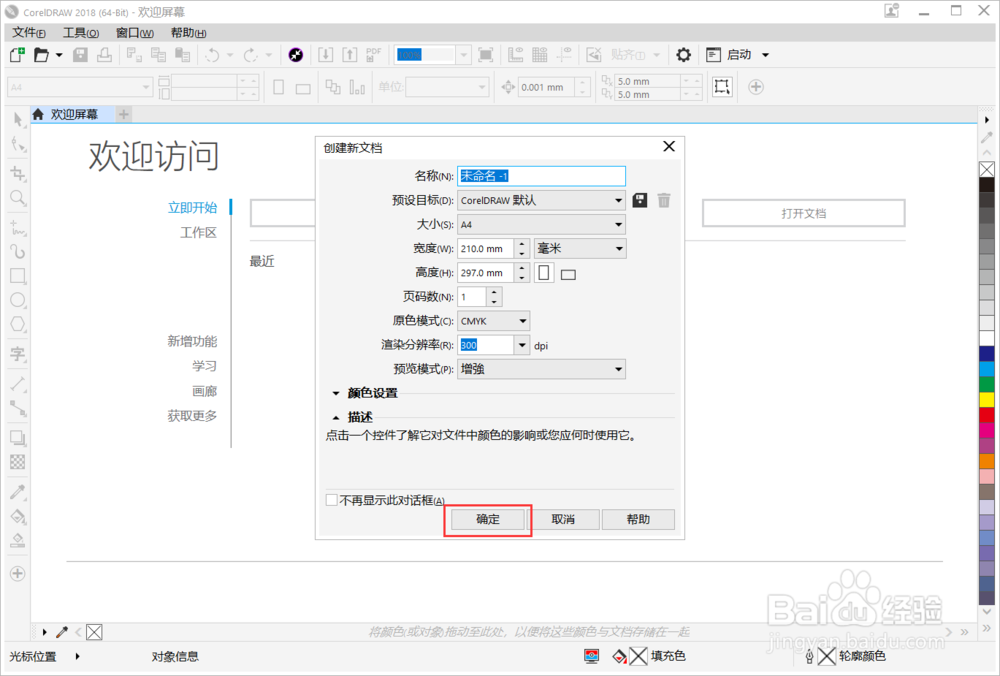1000x676 pixels.
Task: Open the 窗口 menu
Action: pyautogui.click(x=135, y=33)
